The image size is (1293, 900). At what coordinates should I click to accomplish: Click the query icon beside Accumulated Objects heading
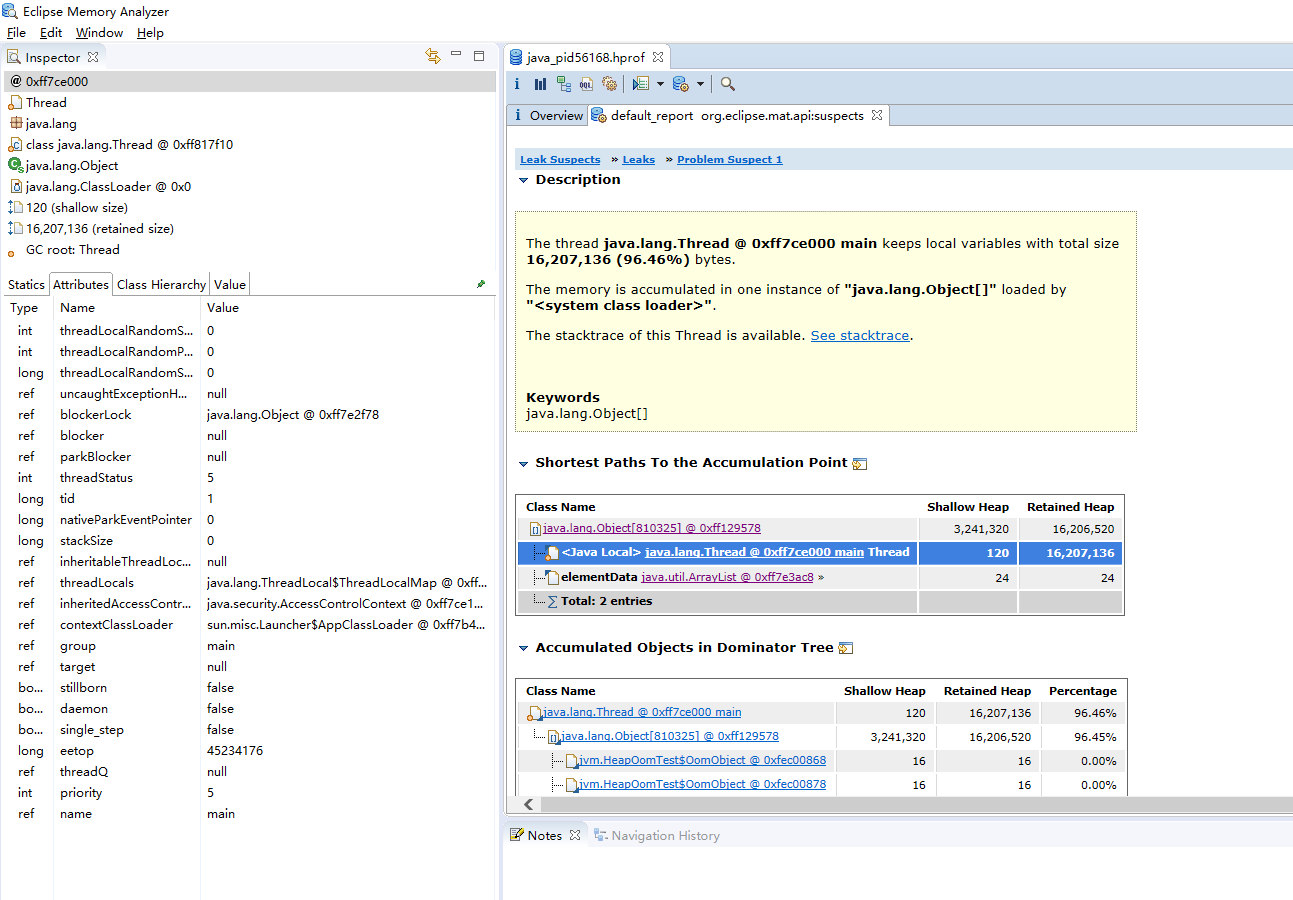click(845, 648)
